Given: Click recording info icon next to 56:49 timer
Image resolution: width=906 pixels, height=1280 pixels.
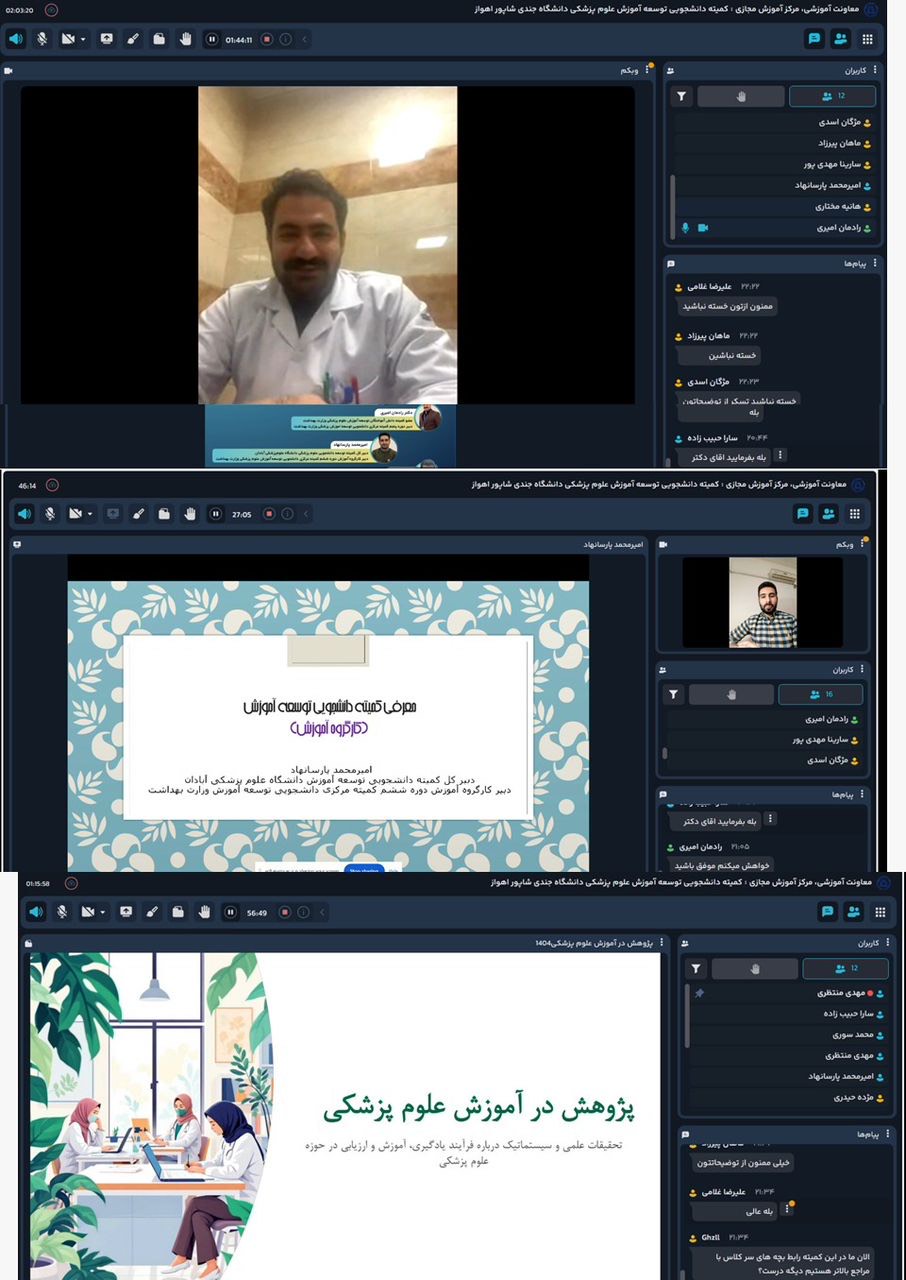Looking at the screenshot, I should pyautogui.click(x=305, y=912).
